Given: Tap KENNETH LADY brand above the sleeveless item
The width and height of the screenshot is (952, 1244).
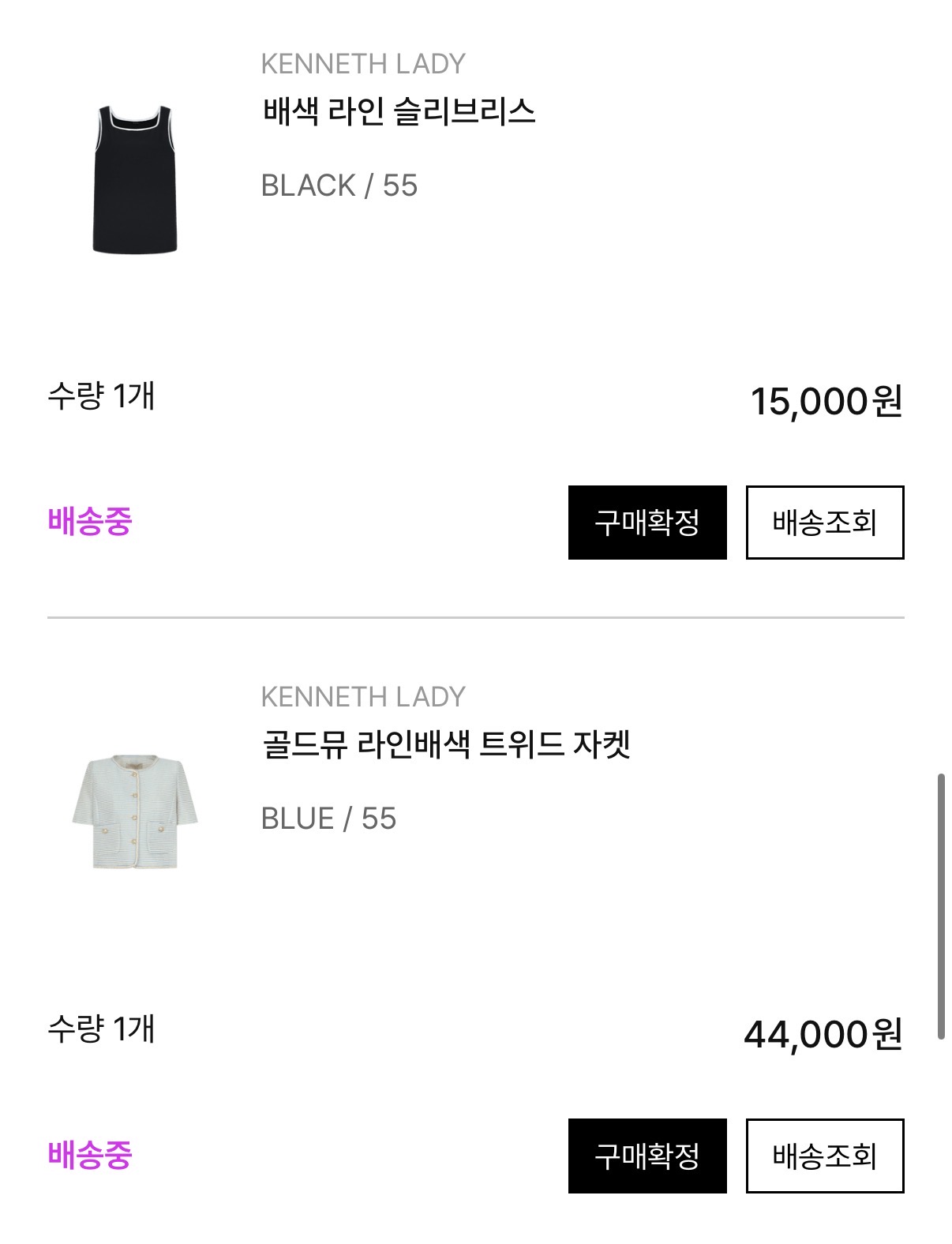Looking at the screenshot, I should pos(363,64).
